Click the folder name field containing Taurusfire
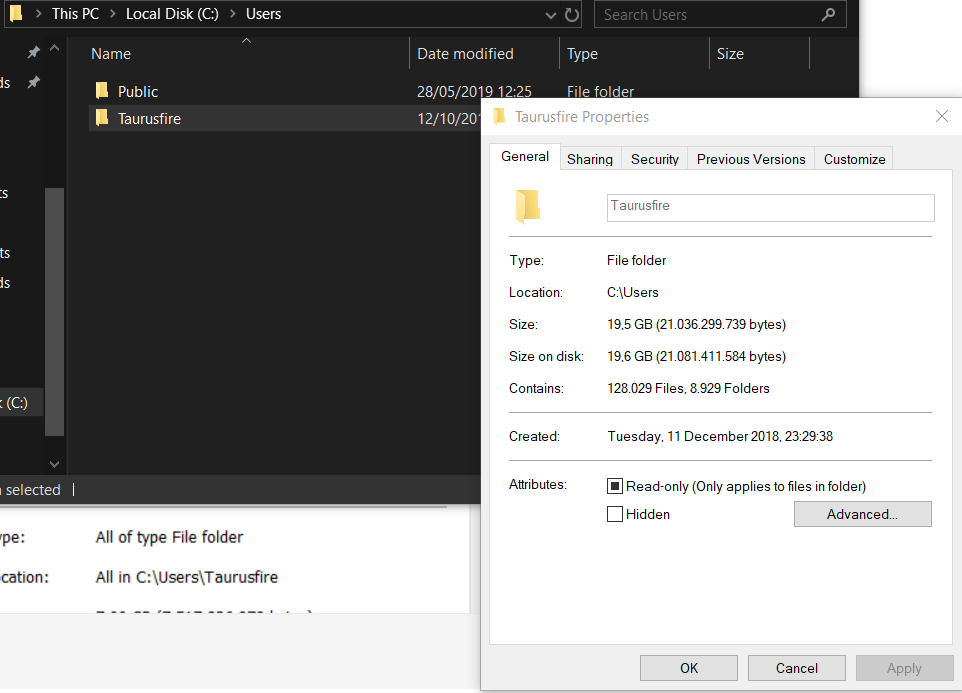Viewport: 962px width, 693px height. point(771,208)
